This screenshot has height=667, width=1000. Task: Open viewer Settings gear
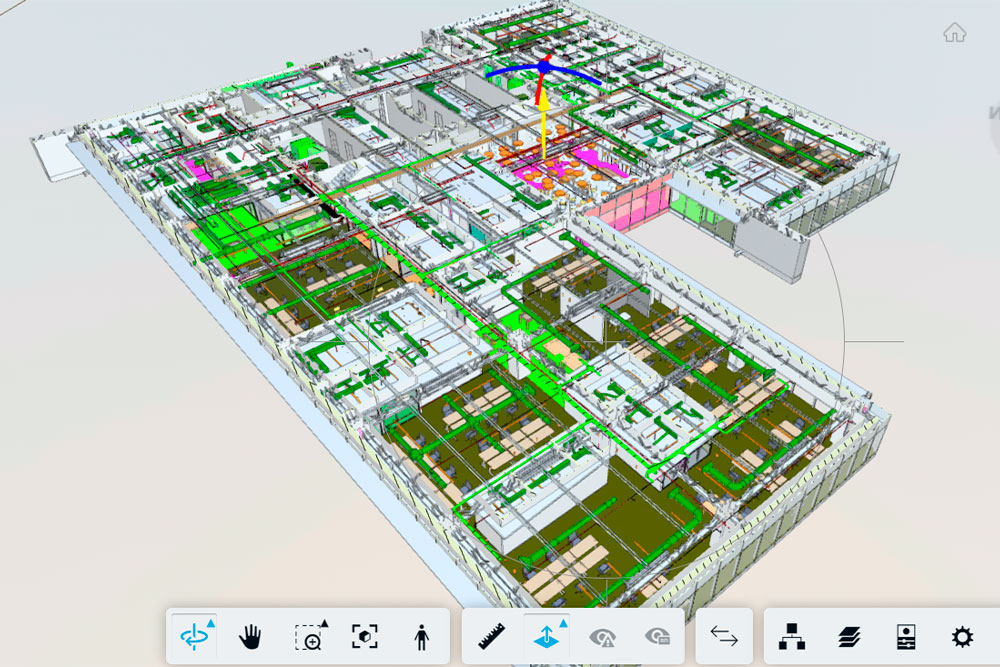(x=962, y=636)
